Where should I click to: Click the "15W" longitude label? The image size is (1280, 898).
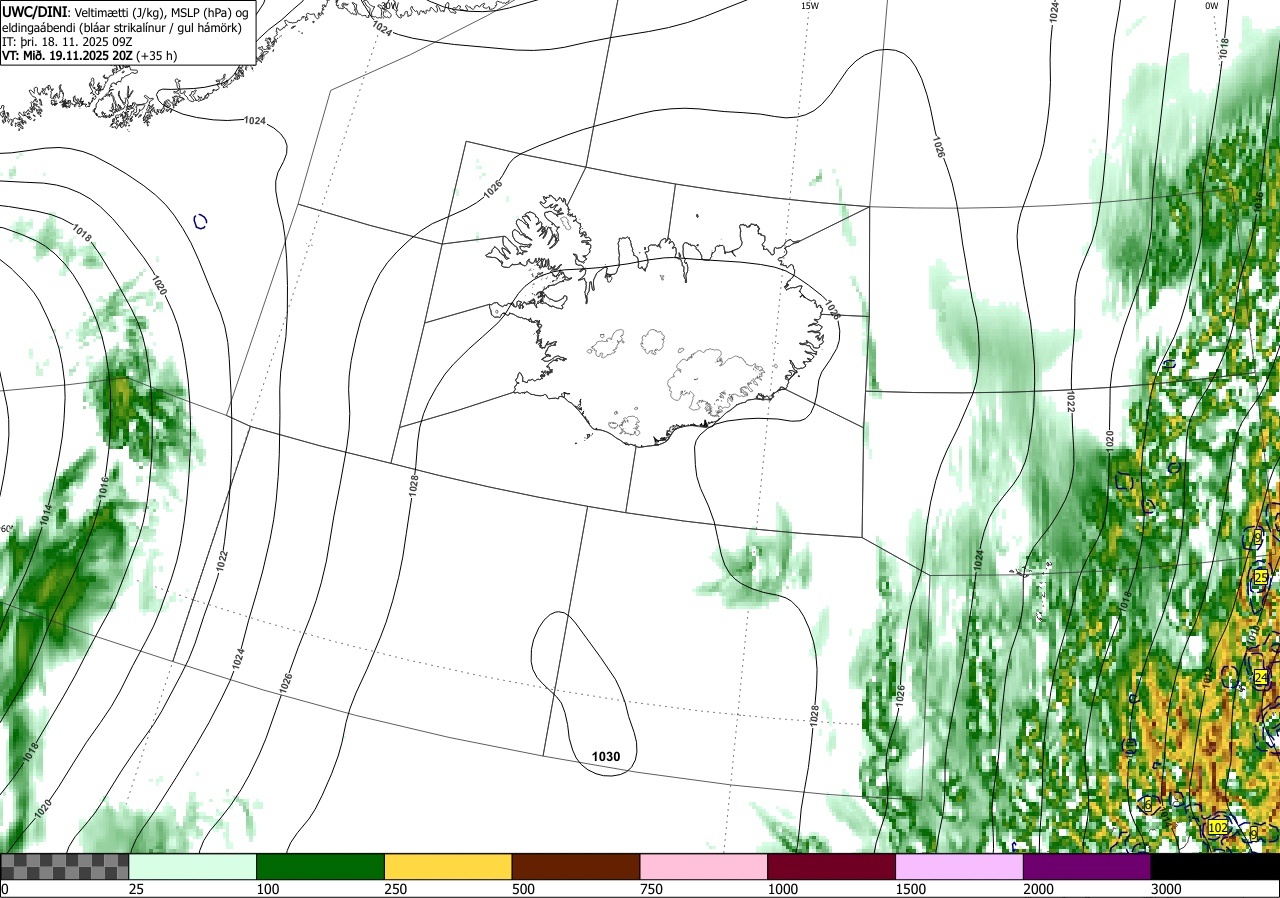pos(809,6)
